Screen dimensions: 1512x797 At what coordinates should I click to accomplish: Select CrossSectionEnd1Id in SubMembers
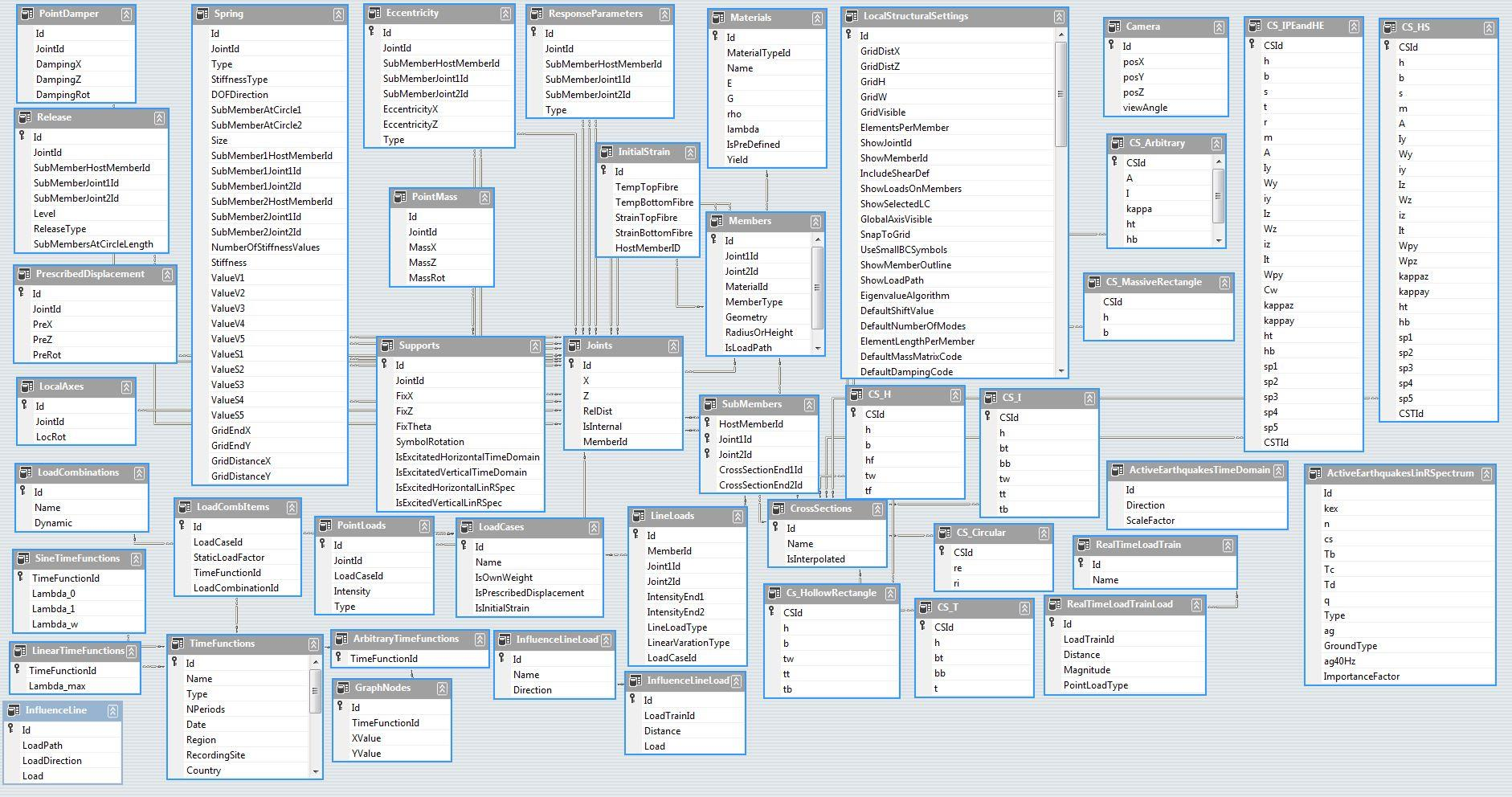(759, 470)
